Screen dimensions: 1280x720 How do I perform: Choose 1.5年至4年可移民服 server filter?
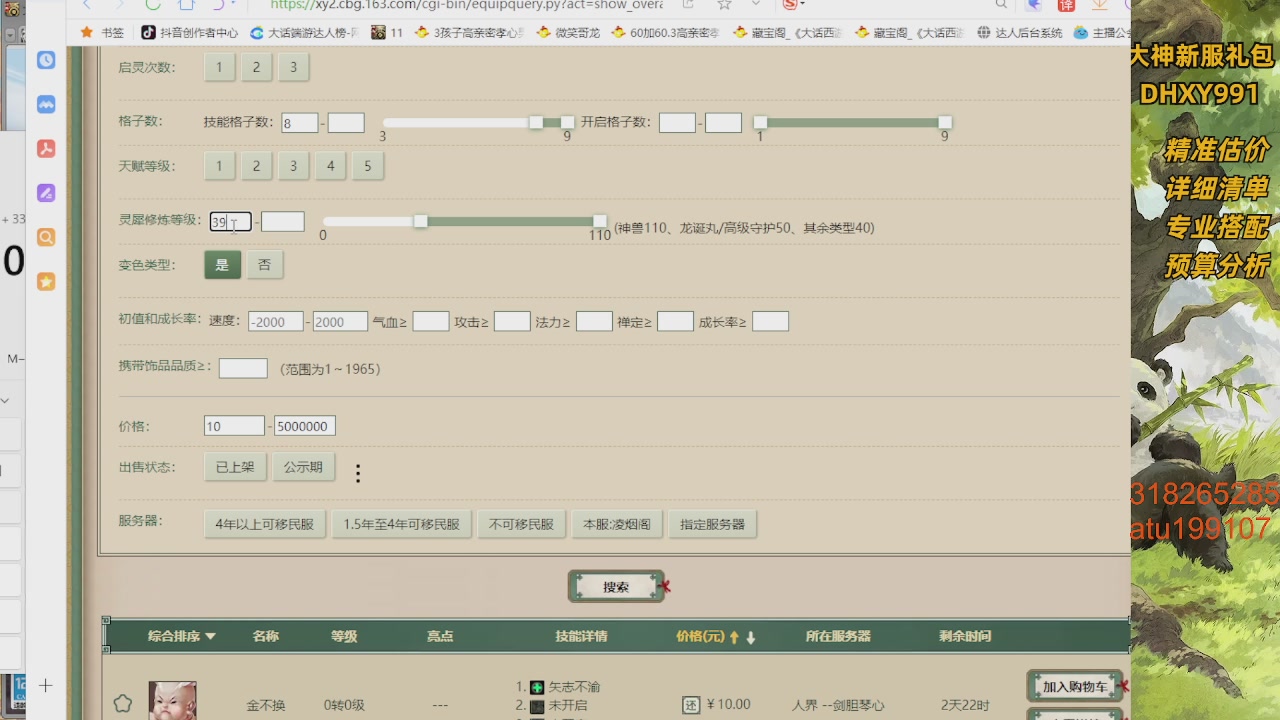click(401, 524)
